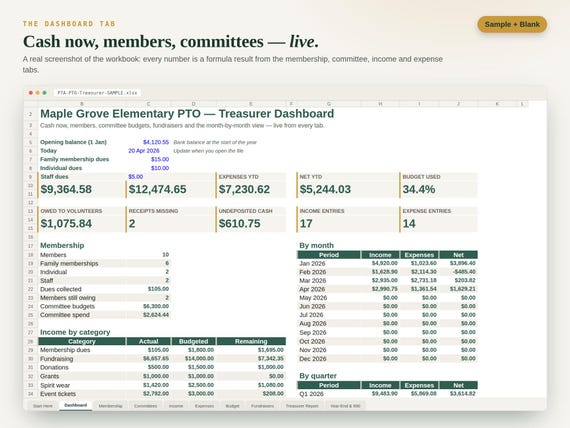Image resolution: width=570 pixels, height=428 pixels.
Task: Select the Feb 2026 net value -$485.40
Action: click(464, 272)
